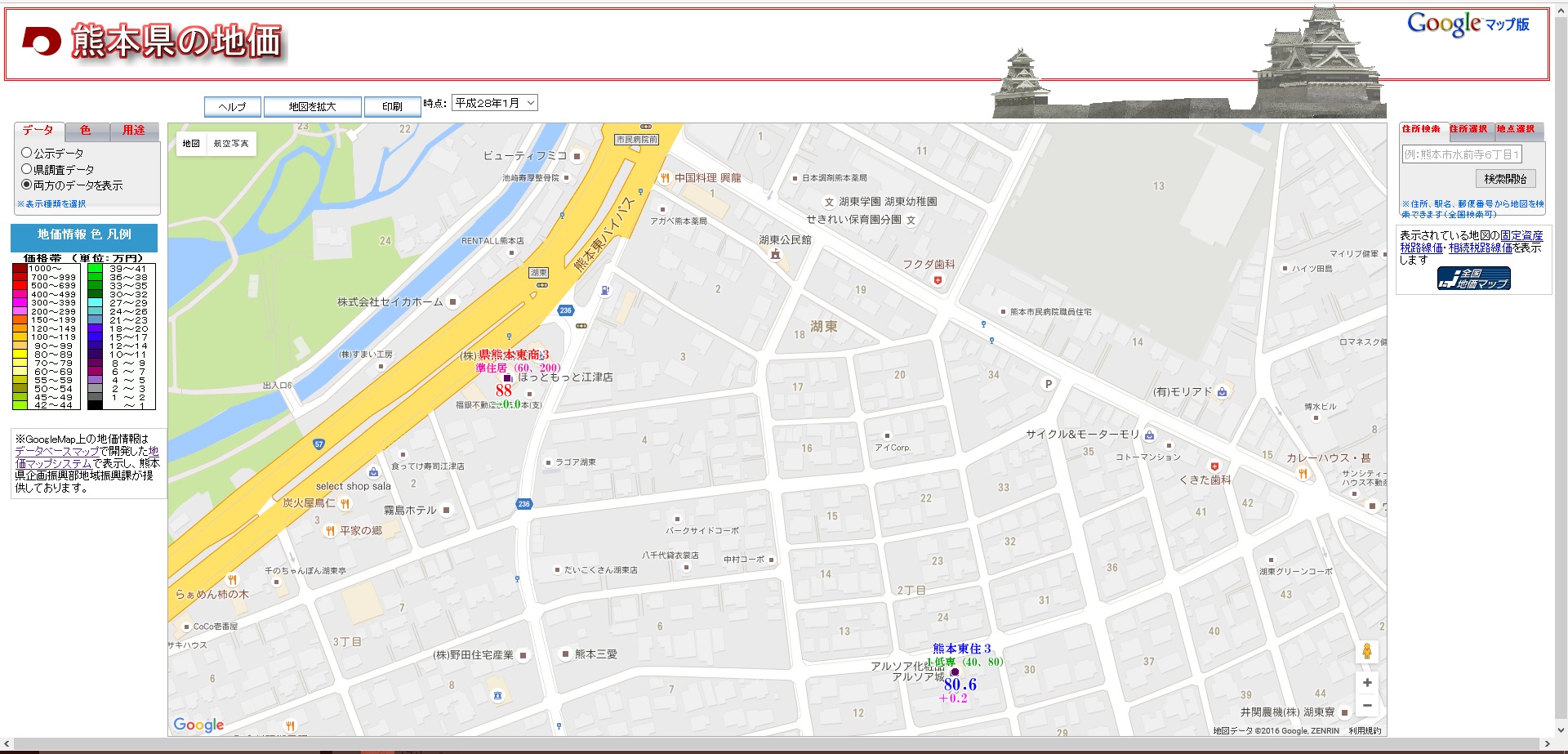Click the 熊本県の地価 title logo
Screen dimensions: 1568x754
tap(154, 42)
